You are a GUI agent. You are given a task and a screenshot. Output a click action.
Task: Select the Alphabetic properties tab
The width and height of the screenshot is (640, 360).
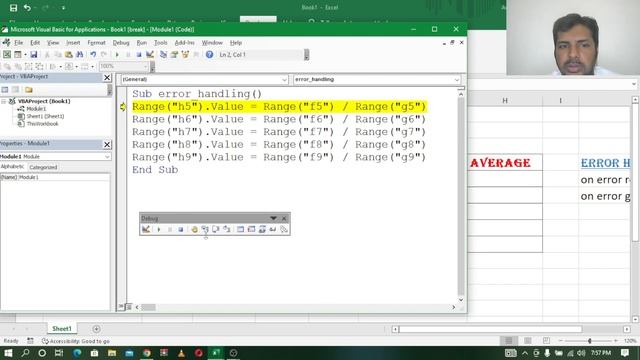[x=13, y=167]
